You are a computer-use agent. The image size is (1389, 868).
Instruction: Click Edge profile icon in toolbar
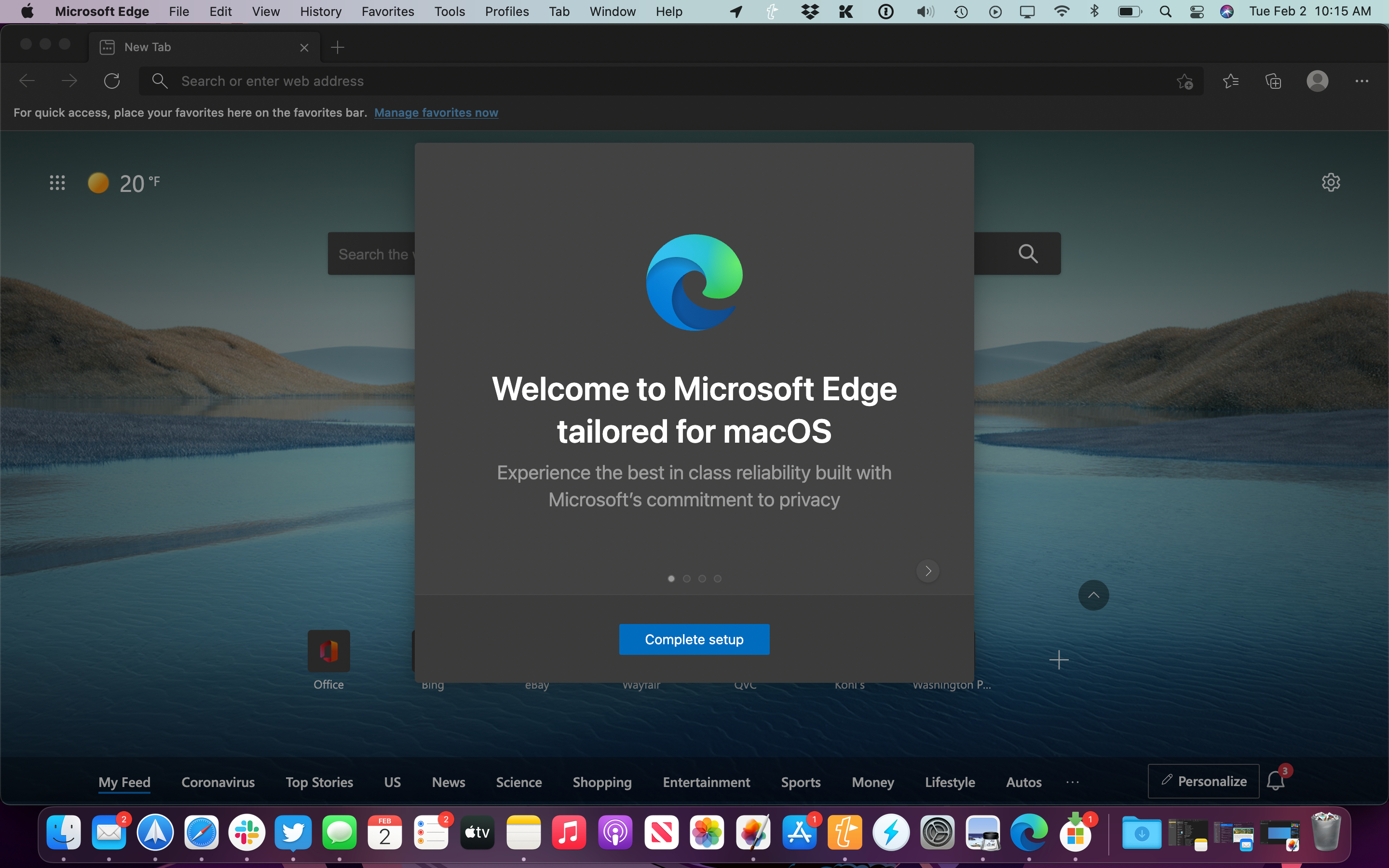pyautogui.click(x=1318, y=81)
